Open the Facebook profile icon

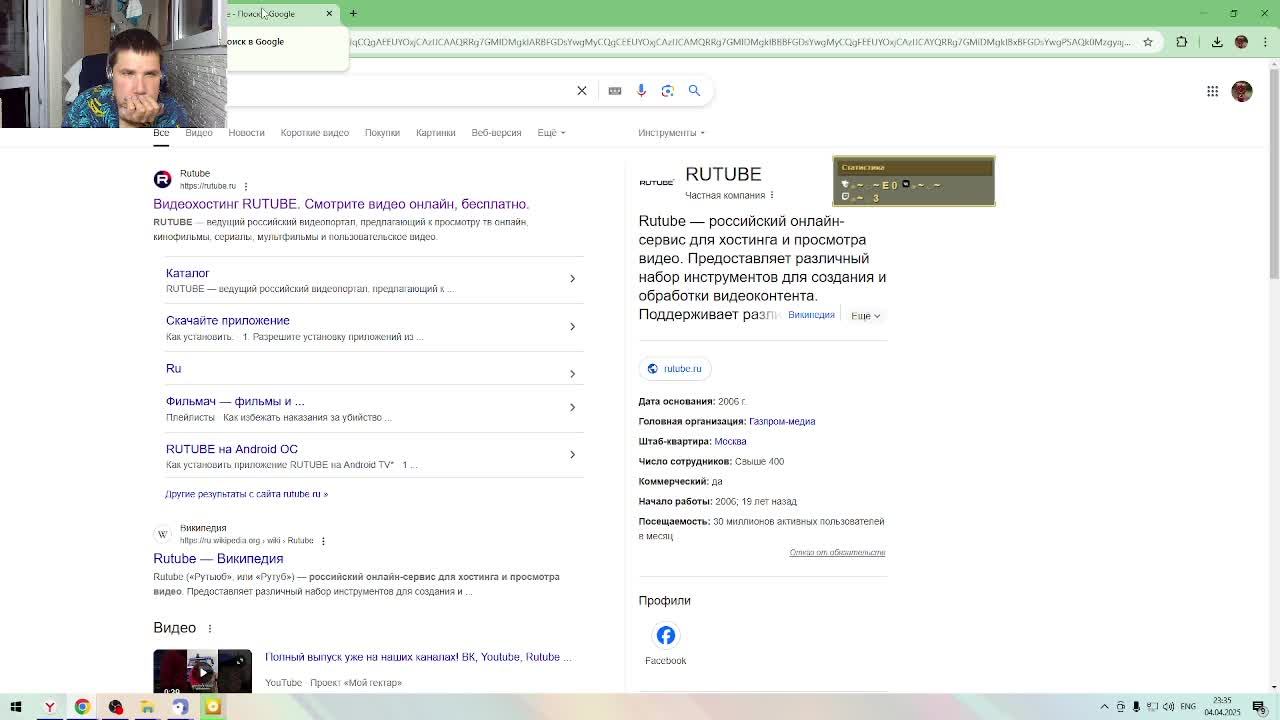click(665, 636)
